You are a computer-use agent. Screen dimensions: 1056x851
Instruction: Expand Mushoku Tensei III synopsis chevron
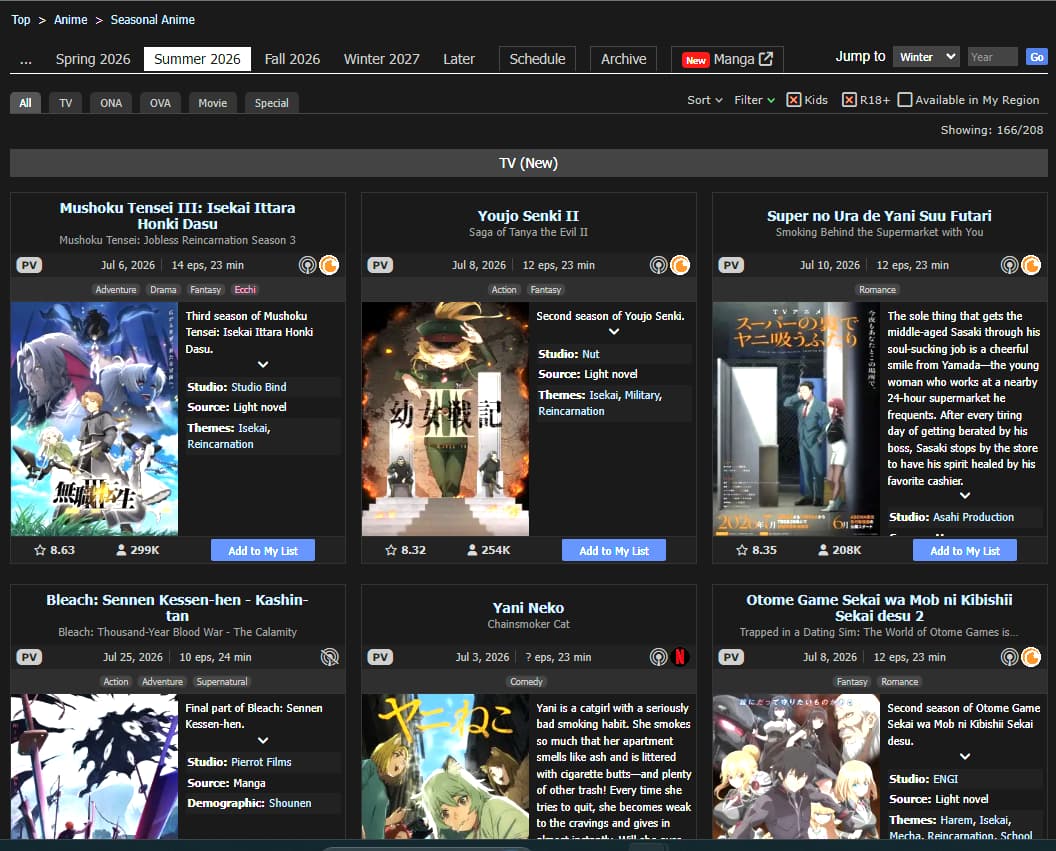(263, 364)
